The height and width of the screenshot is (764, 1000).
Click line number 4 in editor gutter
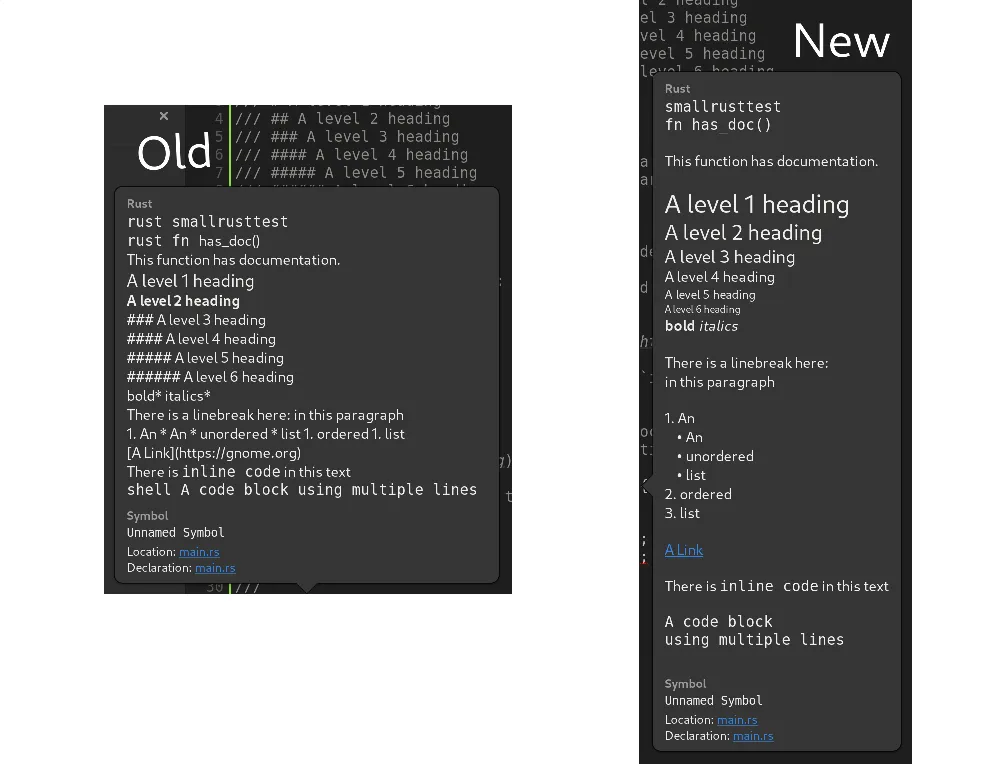pos(219,119)
